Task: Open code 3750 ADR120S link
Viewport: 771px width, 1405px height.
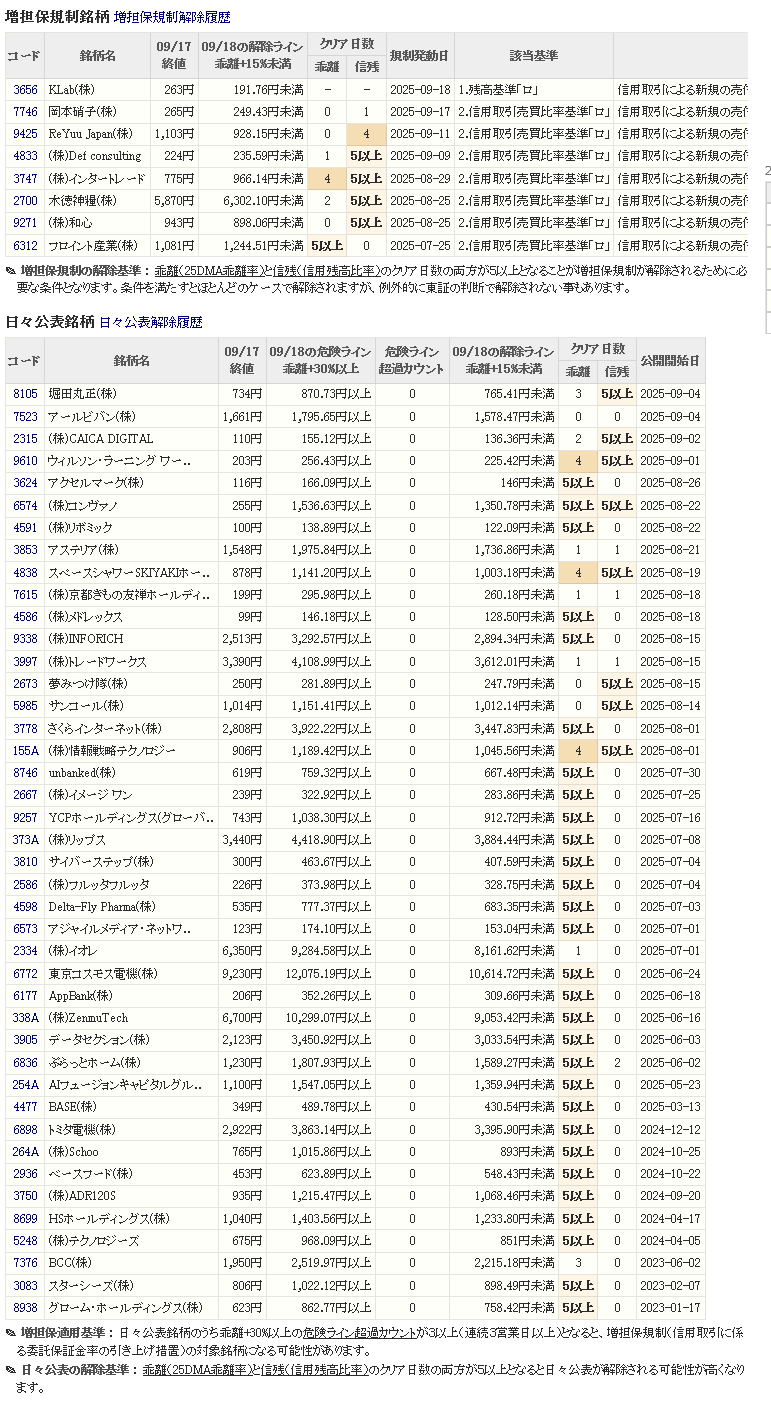Action: click(x=25, y=1195)
